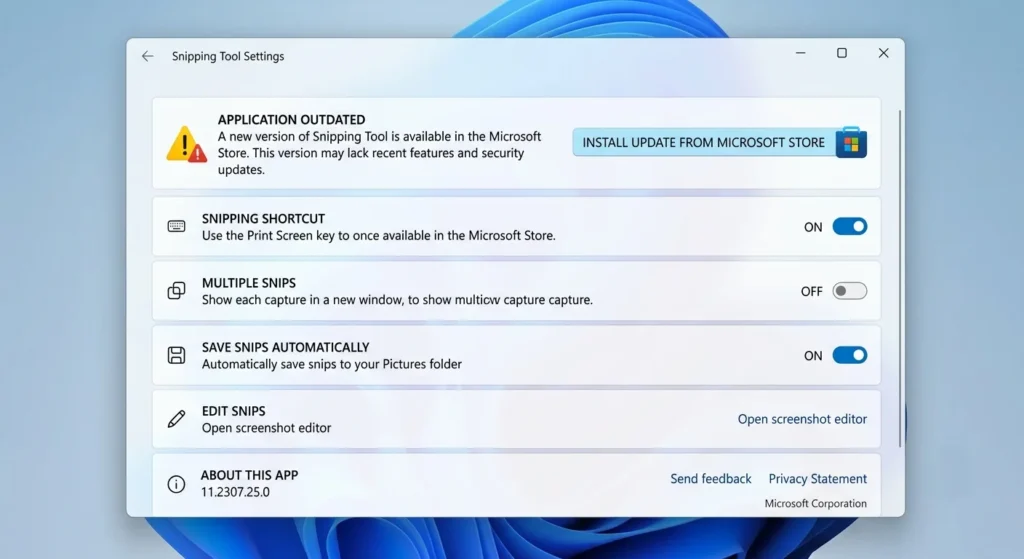
Task: Click the 'A new version of Snipping Tool' message
Action: click(379, 153)
